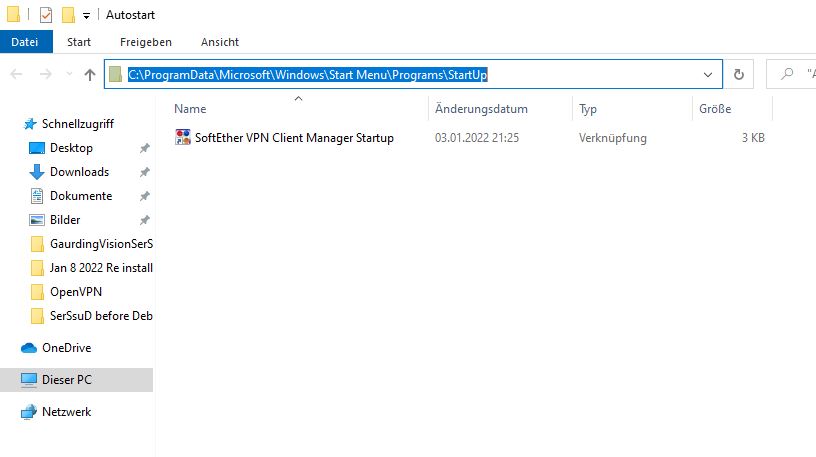Click the Downloads blue arrow icon
This screenshot has width=816, height=457.
[x=36, y=172]
